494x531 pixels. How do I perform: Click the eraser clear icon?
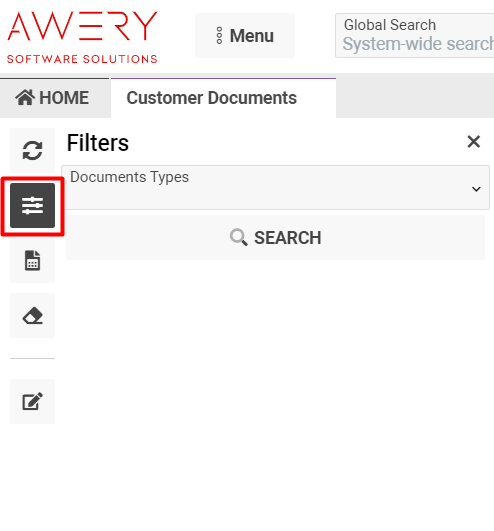point(33,315)
